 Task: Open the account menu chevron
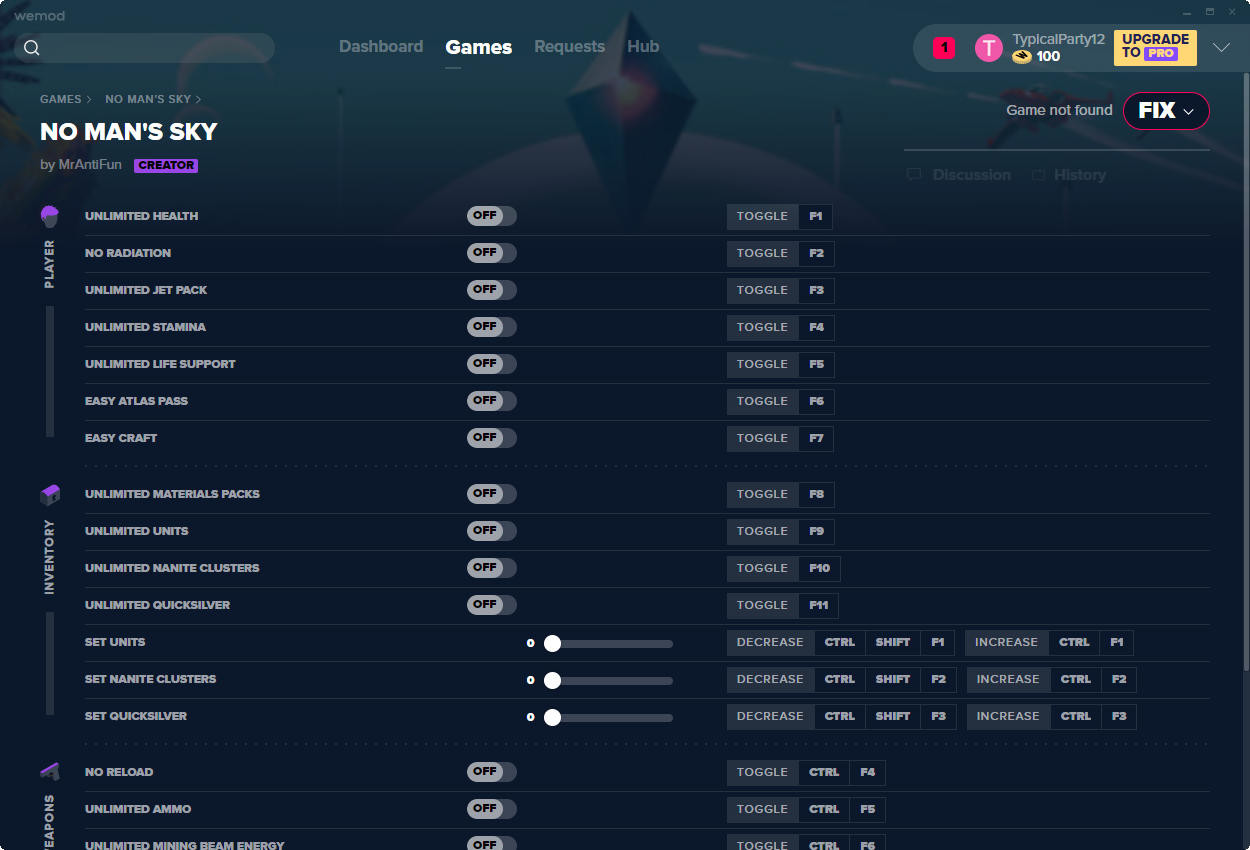[1221, 47]
